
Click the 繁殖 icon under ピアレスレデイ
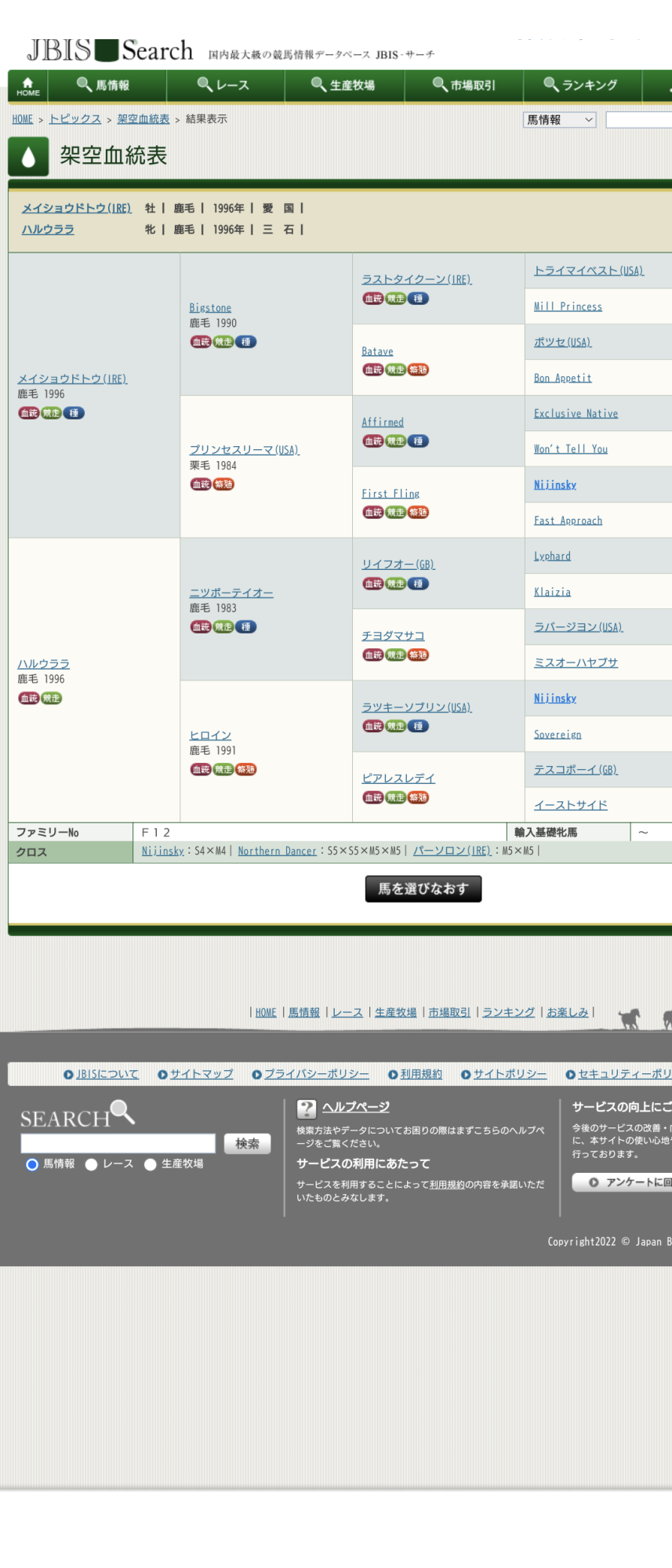(x=419, y=798)
